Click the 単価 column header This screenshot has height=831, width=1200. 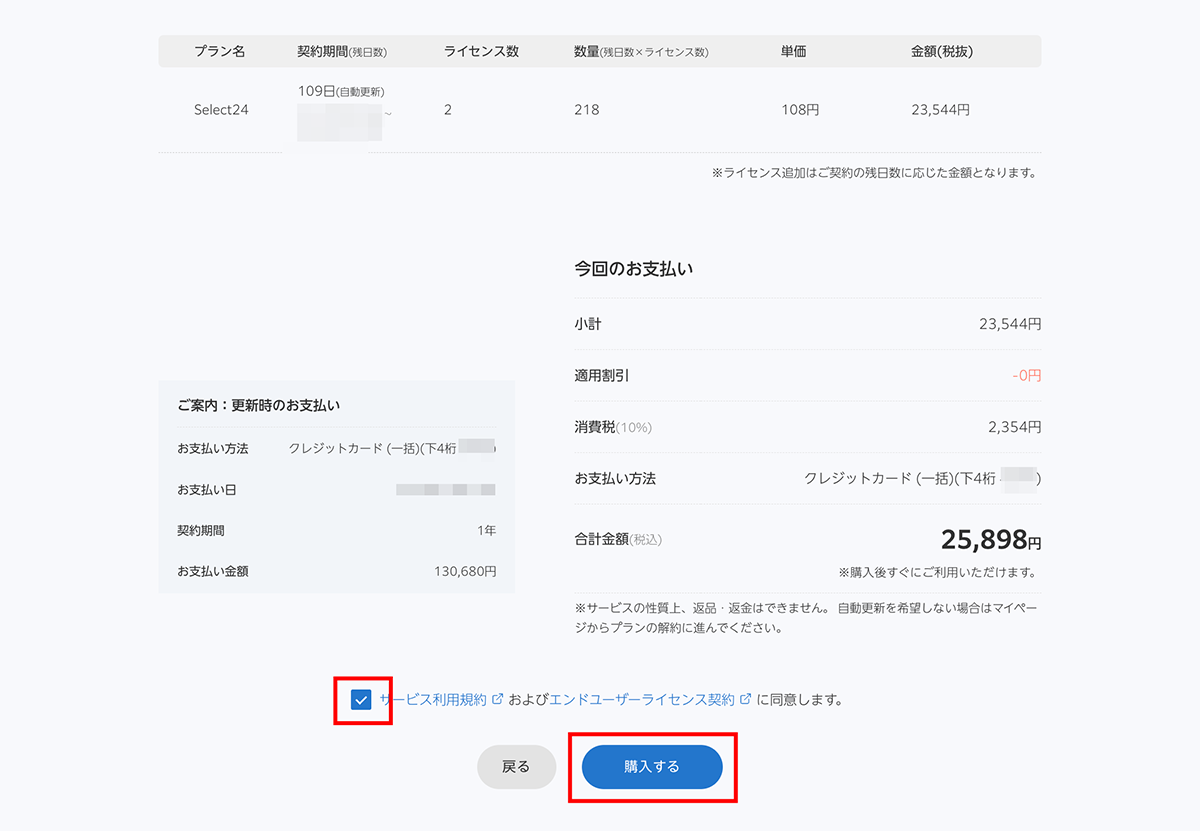click(794, 51)
